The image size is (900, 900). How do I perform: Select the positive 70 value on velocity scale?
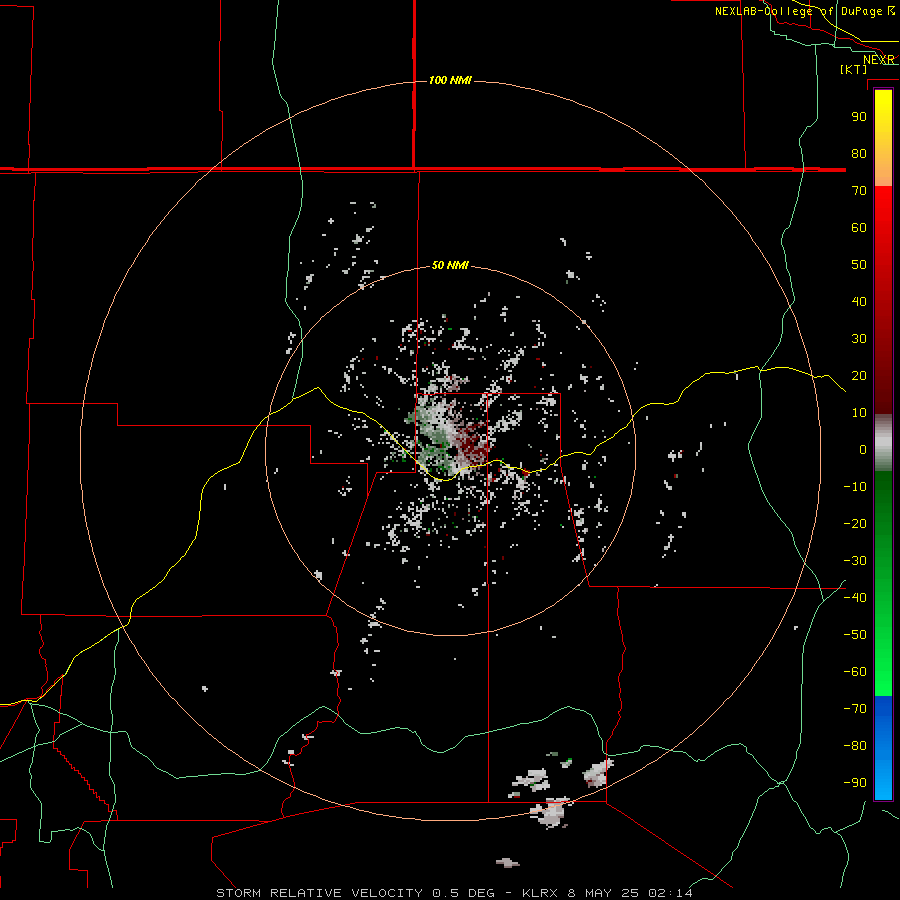(859, 191)
